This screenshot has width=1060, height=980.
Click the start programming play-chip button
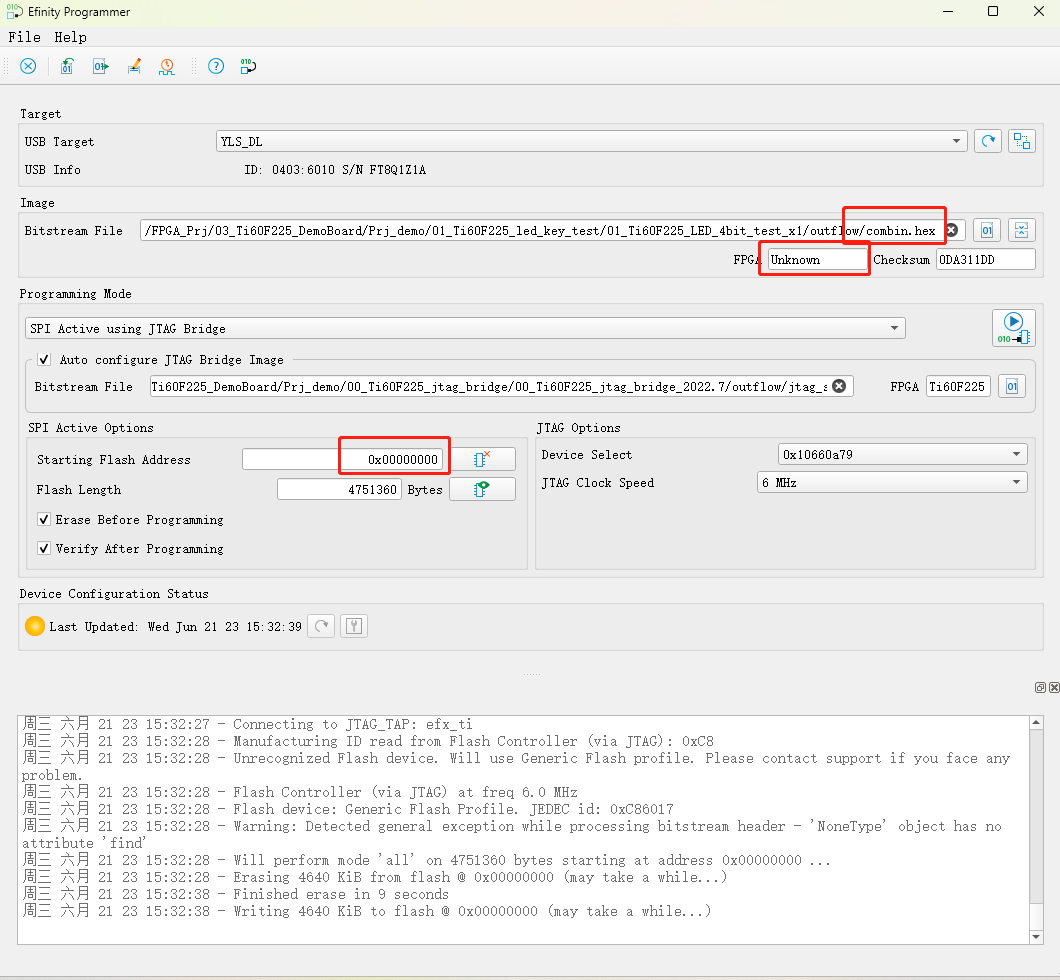[1013, 328]
